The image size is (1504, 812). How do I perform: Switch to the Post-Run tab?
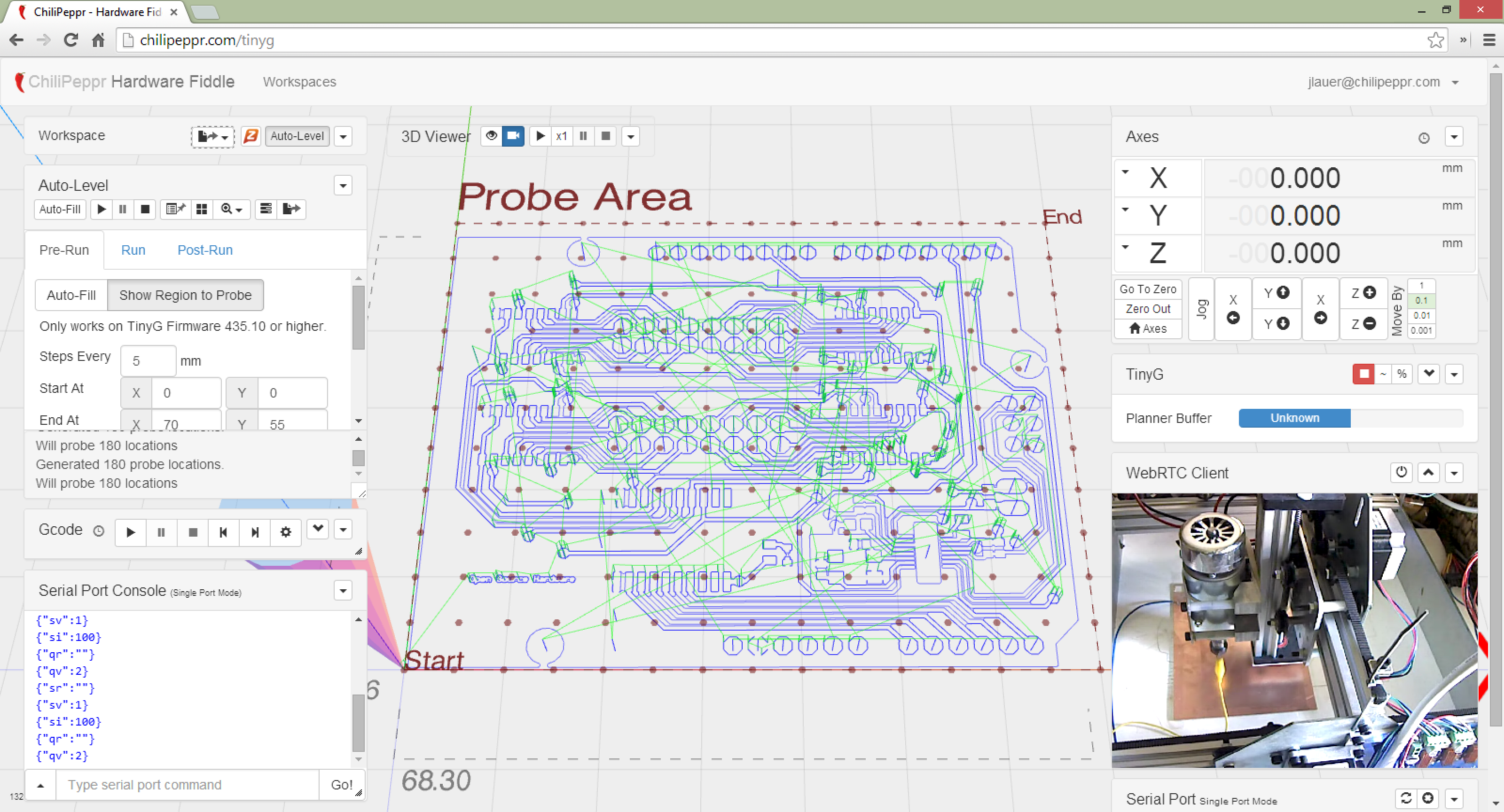(204, 250)
